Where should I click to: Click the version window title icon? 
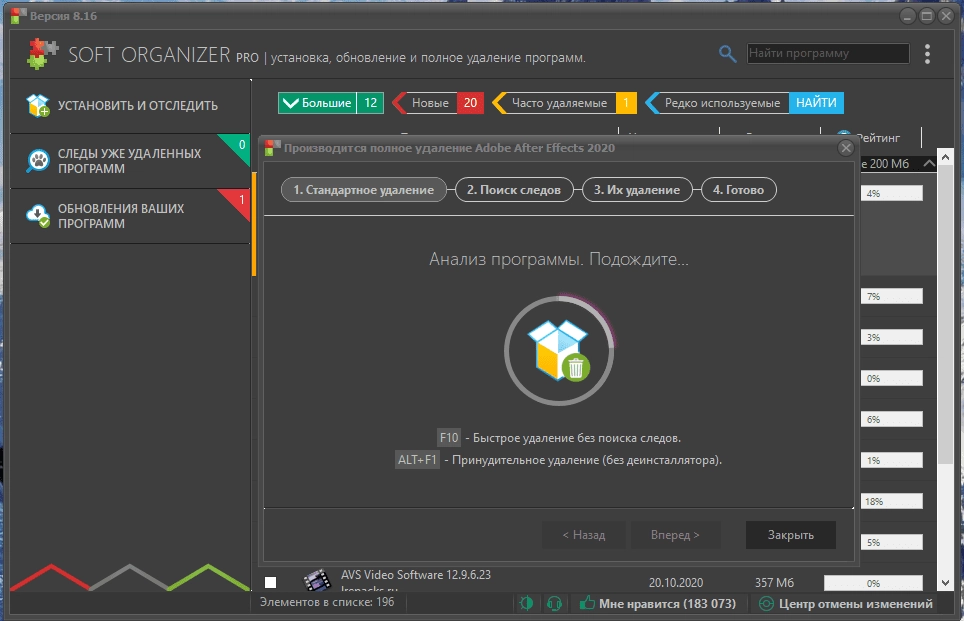point(18,15)
